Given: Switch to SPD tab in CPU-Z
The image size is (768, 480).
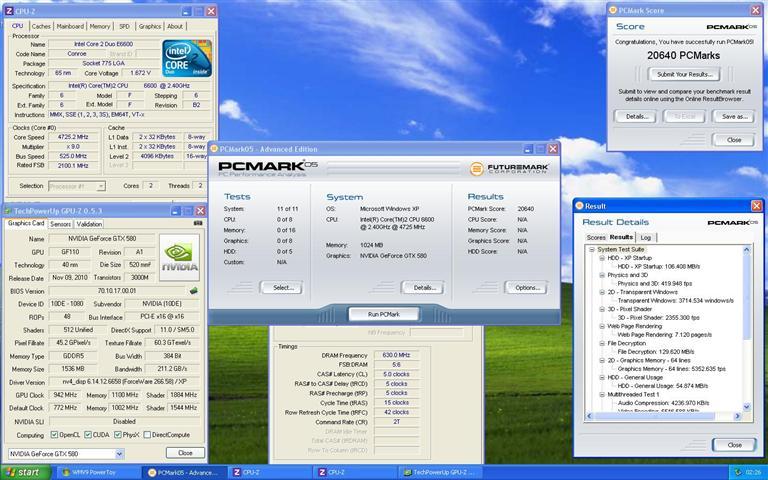Looking at the screenshot, I should 124,26.
